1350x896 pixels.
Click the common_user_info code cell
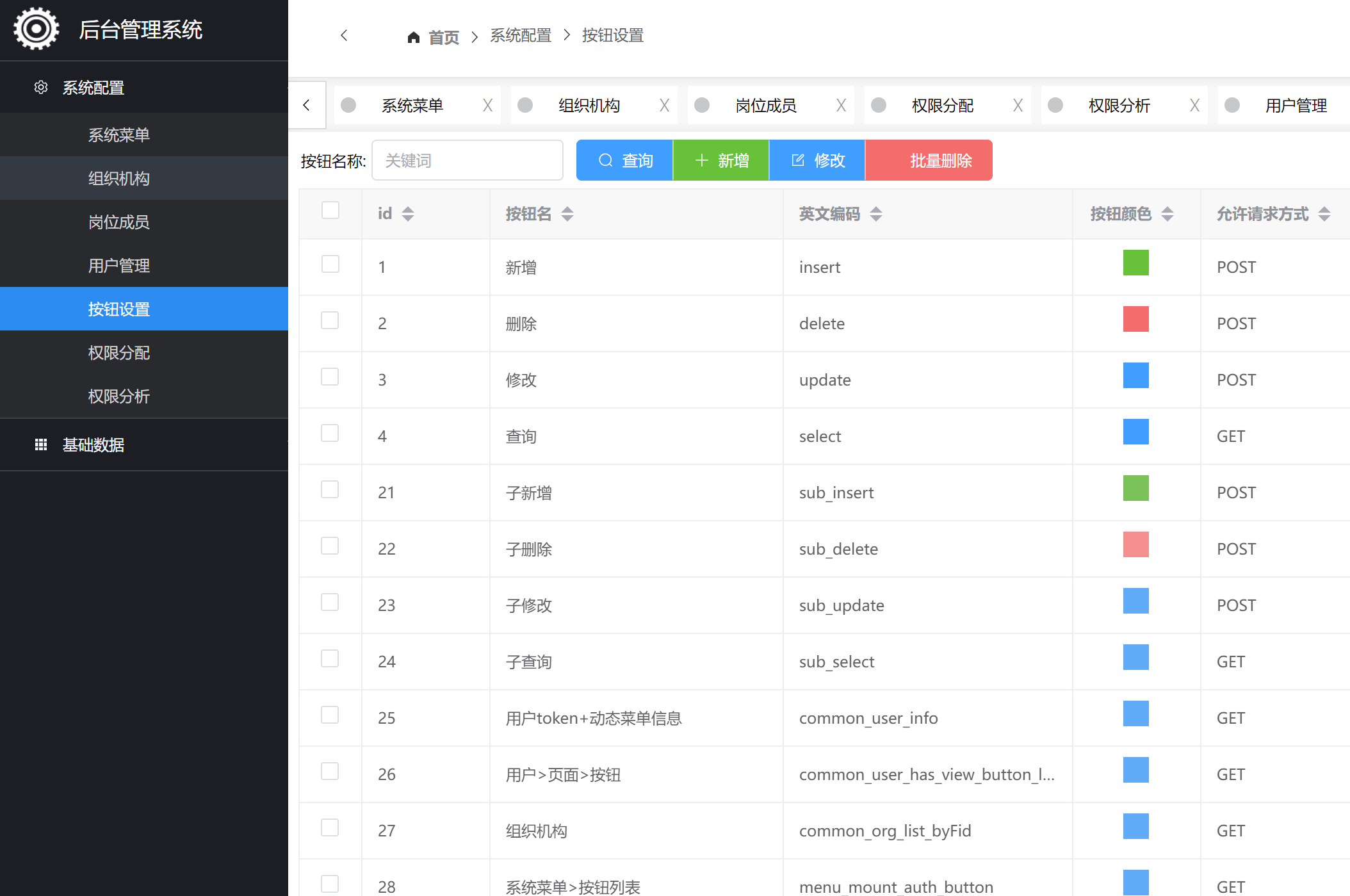click(x=927, y=718)
